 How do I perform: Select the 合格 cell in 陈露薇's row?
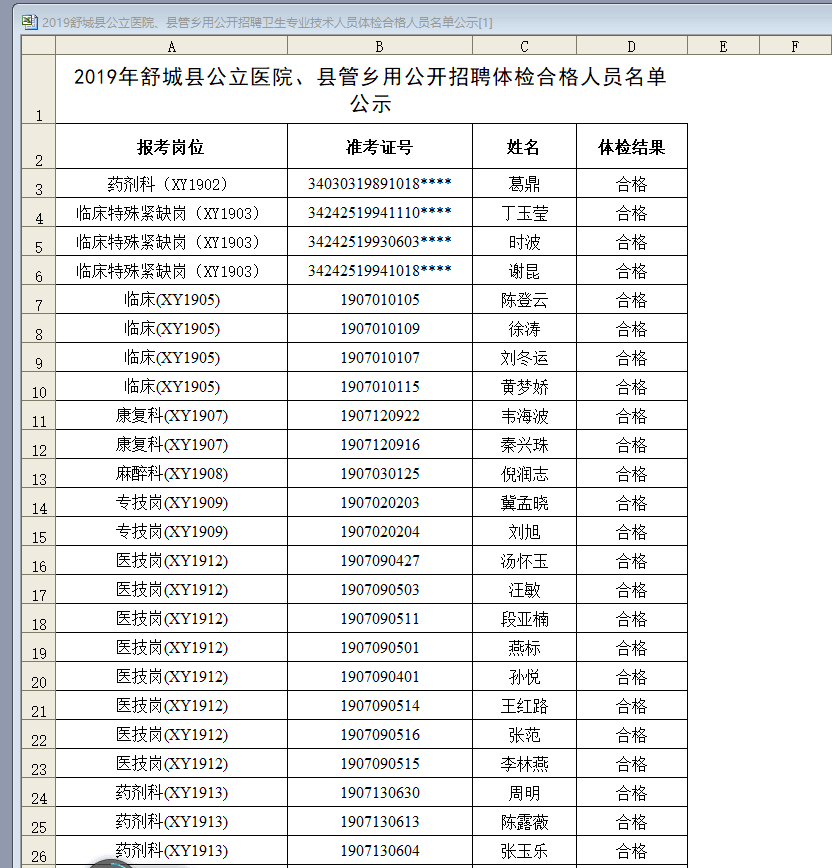(x=632, y=822)
